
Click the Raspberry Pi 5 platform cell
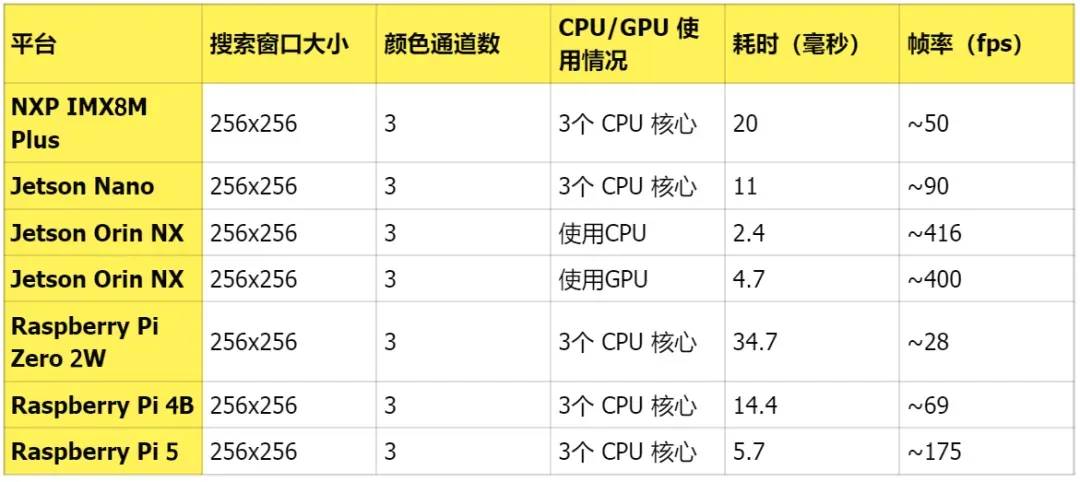click(103, 452)
